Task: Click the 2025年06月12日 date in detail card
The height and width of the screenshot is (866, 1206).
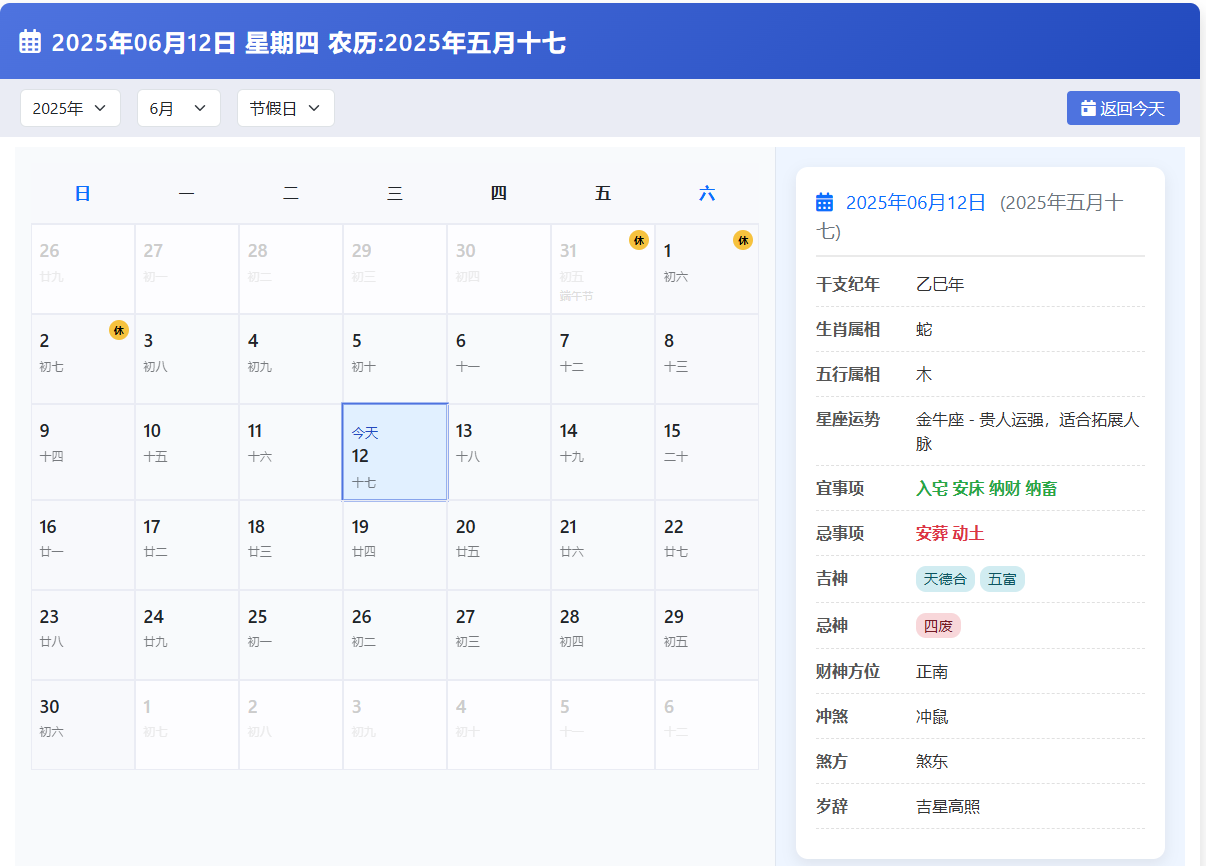Action: point(916,202)
